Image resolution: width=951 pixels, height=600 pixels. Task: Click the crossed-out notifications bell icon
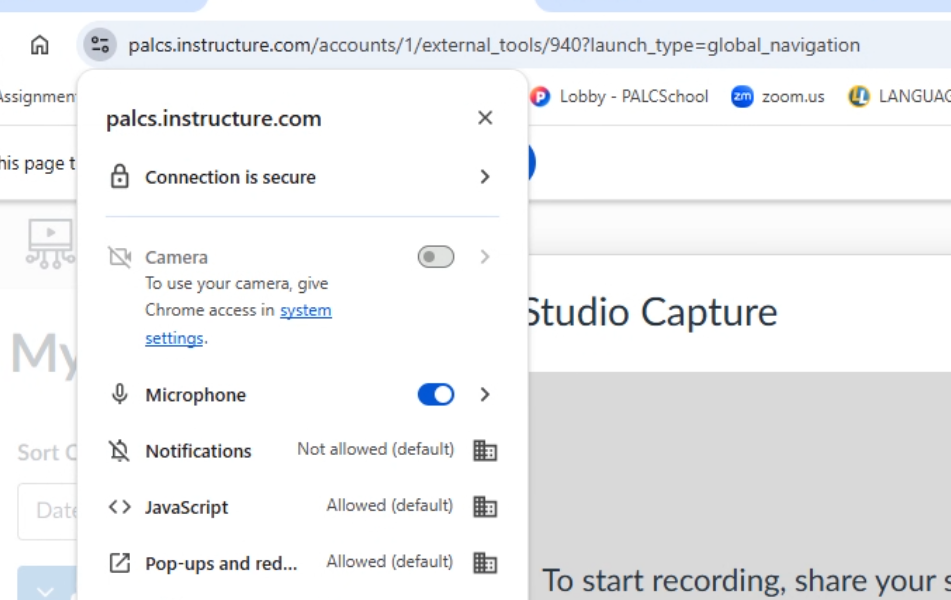pos(118,450)
